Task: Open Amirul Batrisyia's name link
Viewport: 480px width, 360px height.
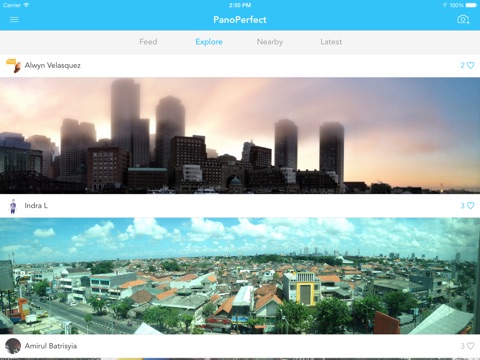Action: [x=51, y=346]
